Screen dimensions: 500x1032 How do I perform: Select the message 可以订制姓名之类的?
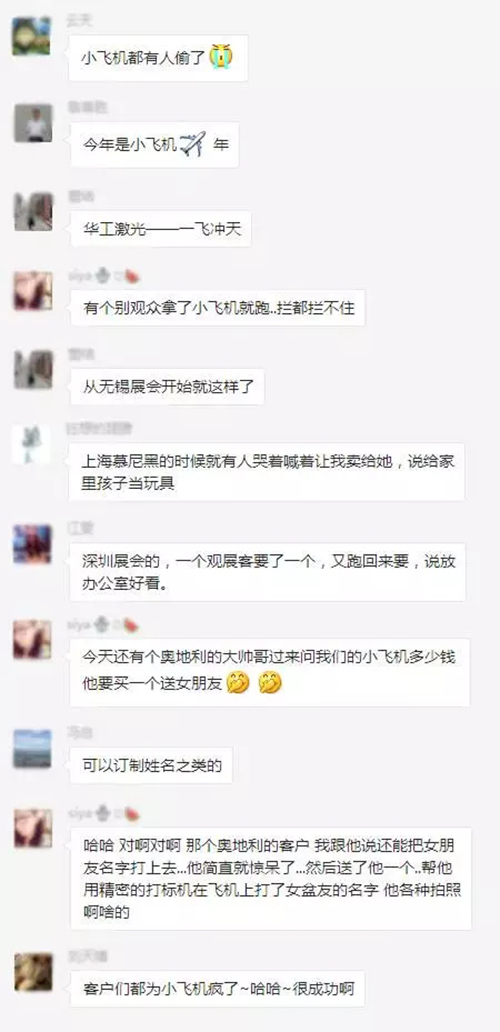tap(151, 765)
